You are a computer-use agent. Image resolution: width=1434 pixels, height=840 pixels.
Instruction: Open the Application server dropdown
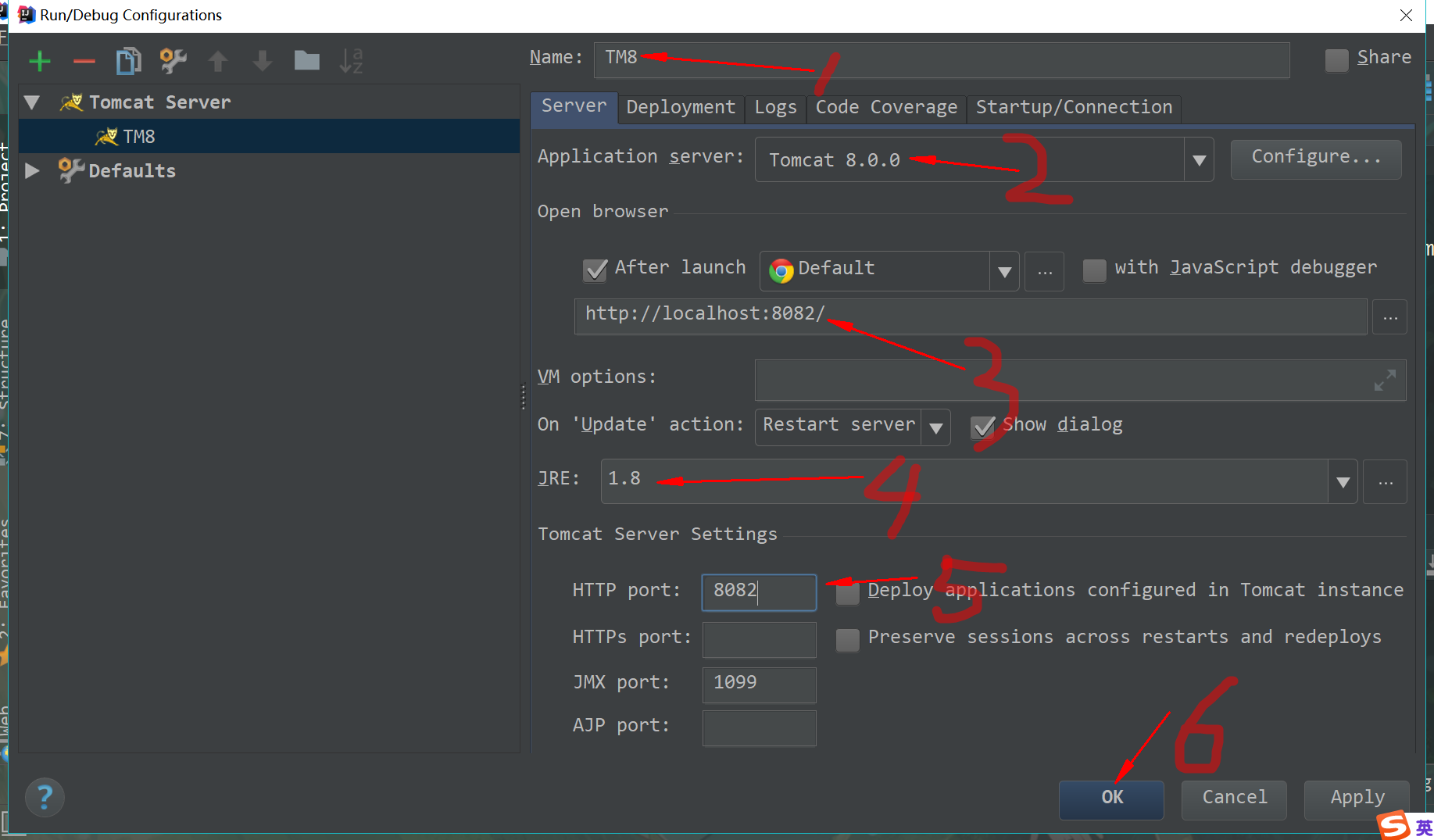[x=1199, y=159]
